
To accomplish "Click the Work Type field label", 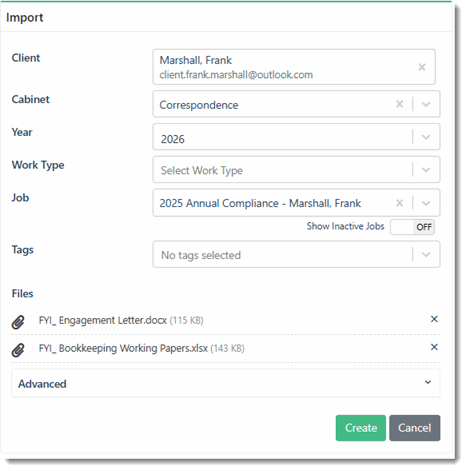I will click(x=38, y=165).
